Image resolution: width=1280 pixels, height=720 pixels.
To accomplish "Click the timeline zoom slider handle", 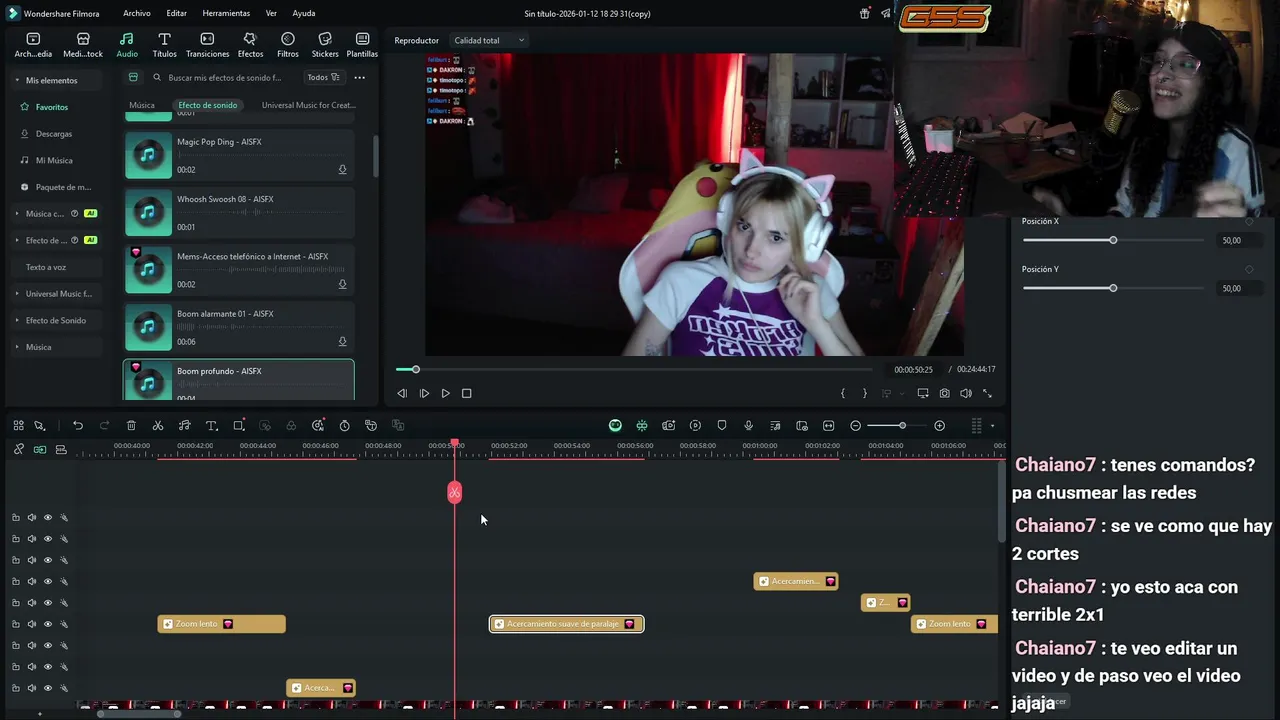I will tap(902, 426).
